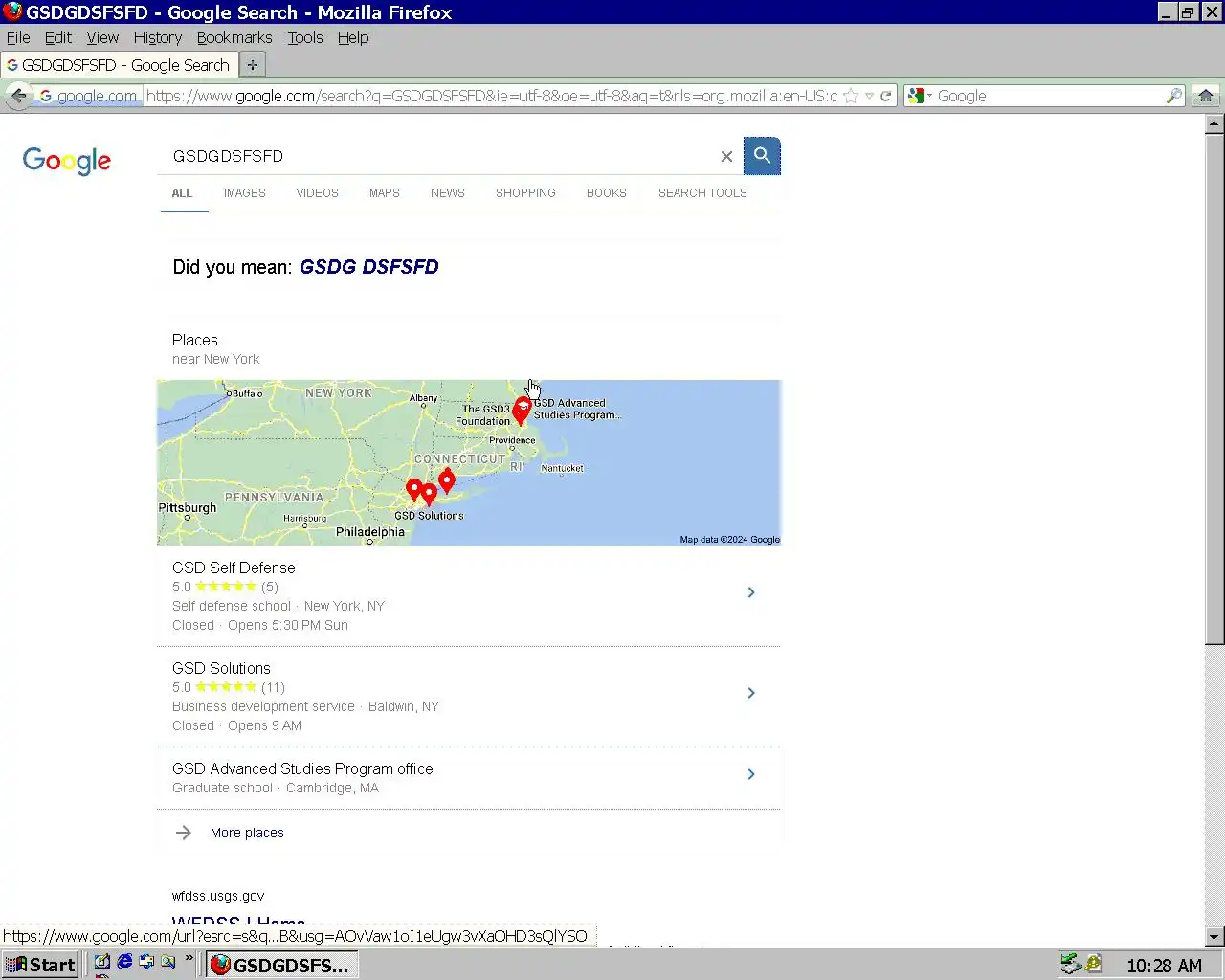Click the places map near Pittsburgh label
Image resolution: width=1225 pixels, height=980 pixels.
click(188, 507)
